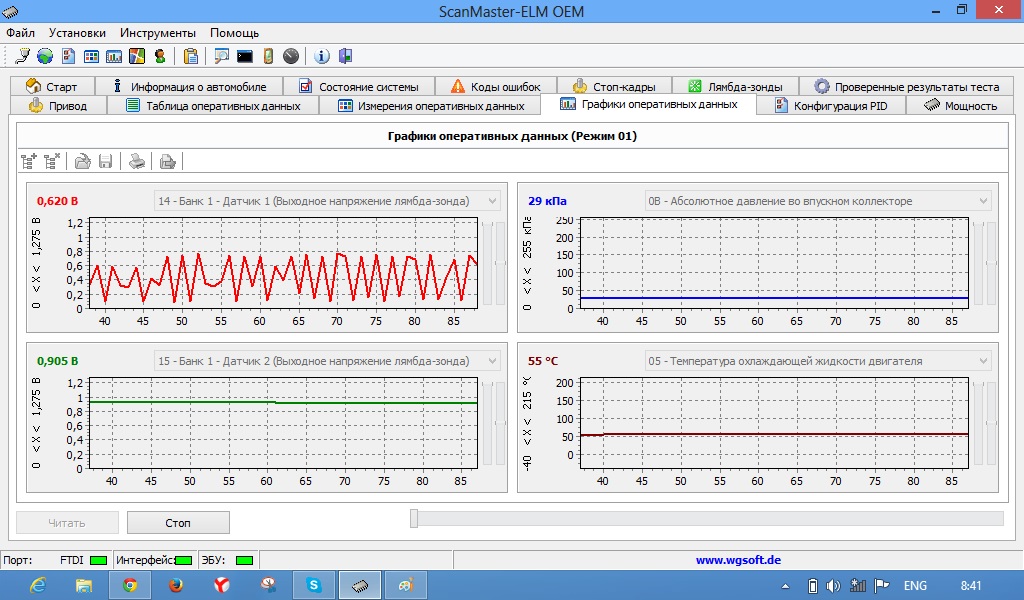Click the connect cable icon in toolbar
The width and height of the screenshot is (1024, 600).
coord(22,56)
